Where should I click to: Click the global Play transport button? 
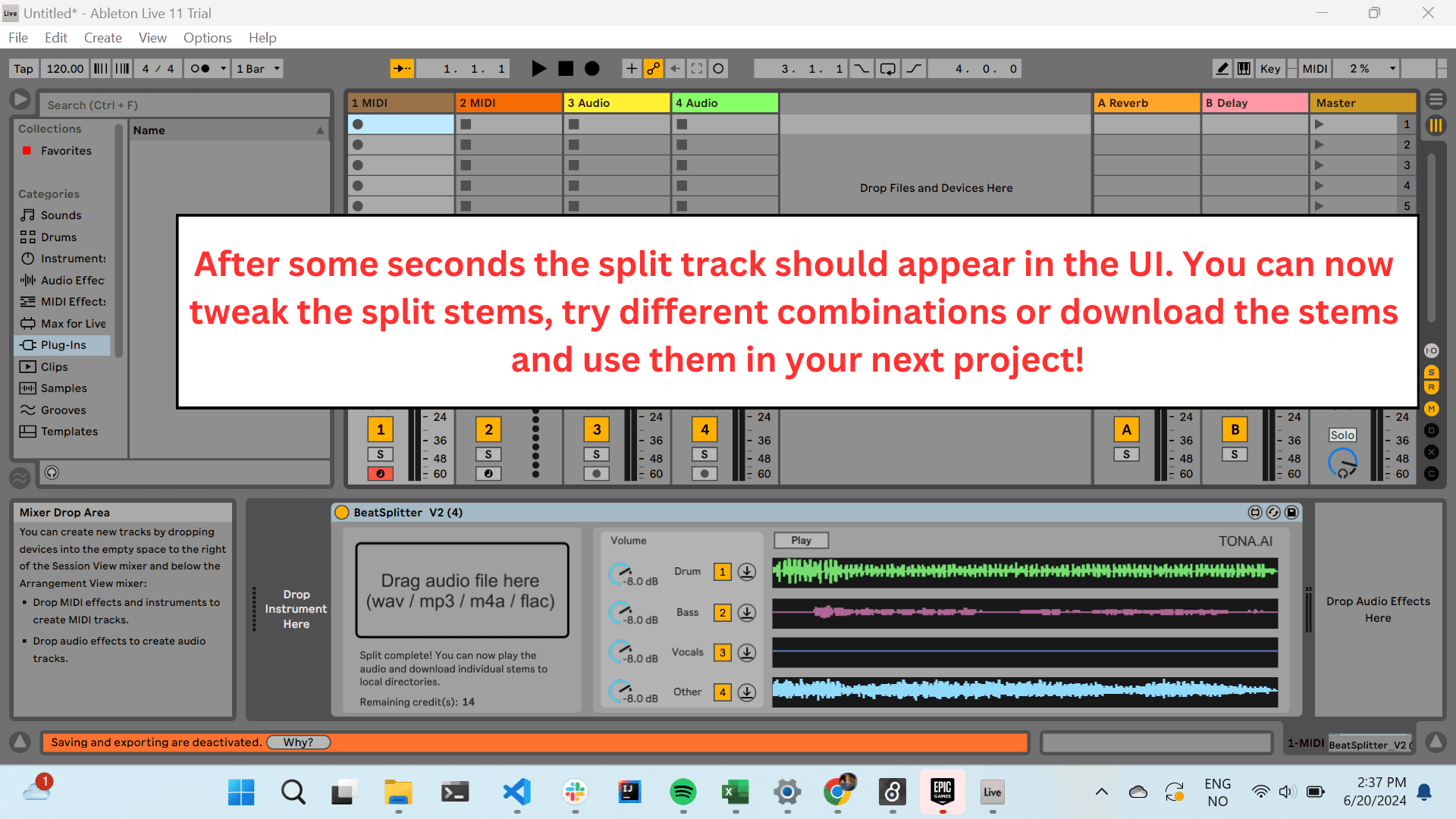point(538,68)
